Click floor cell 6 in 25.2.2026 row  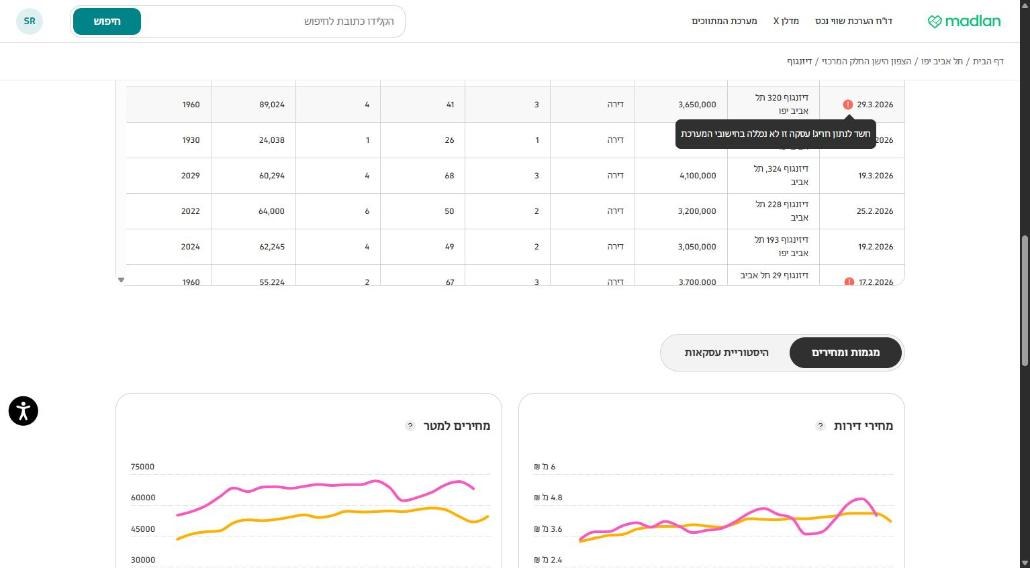point(367,211)
